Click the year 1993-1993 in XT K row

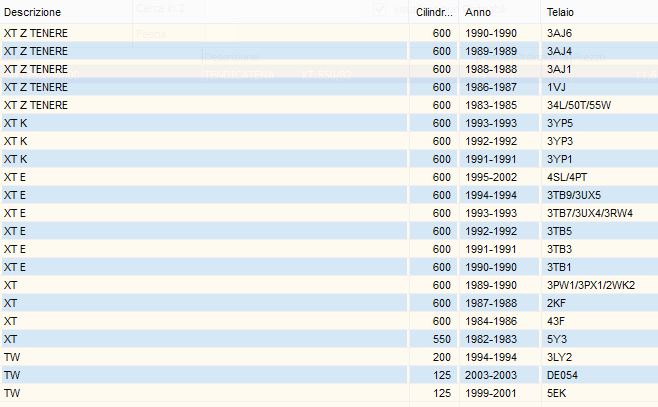[x=491, y=123]
